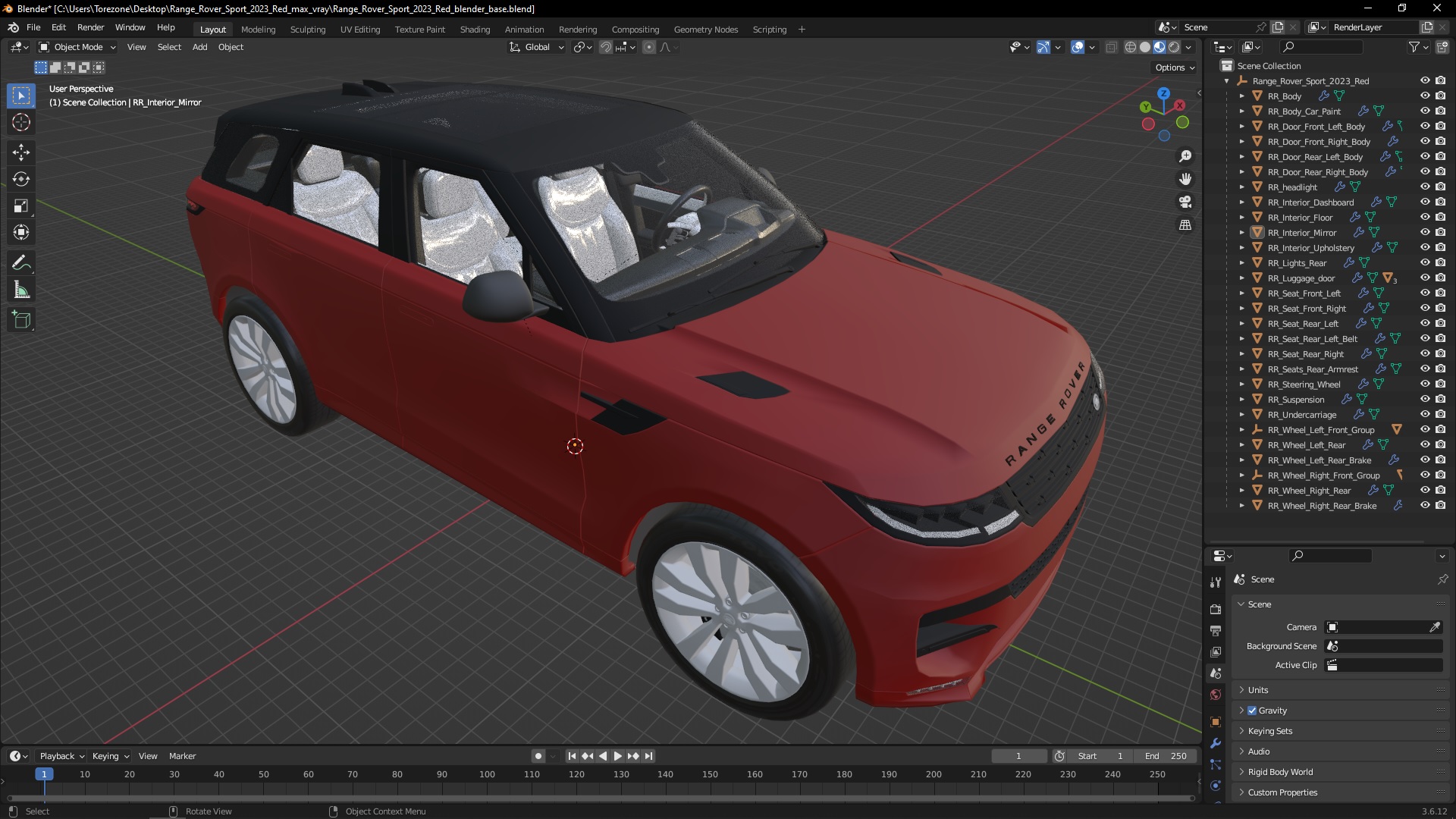This screenshot has height=819, width=1456.
Task: Activate the Rotate tool
Action: coord(21,179)
